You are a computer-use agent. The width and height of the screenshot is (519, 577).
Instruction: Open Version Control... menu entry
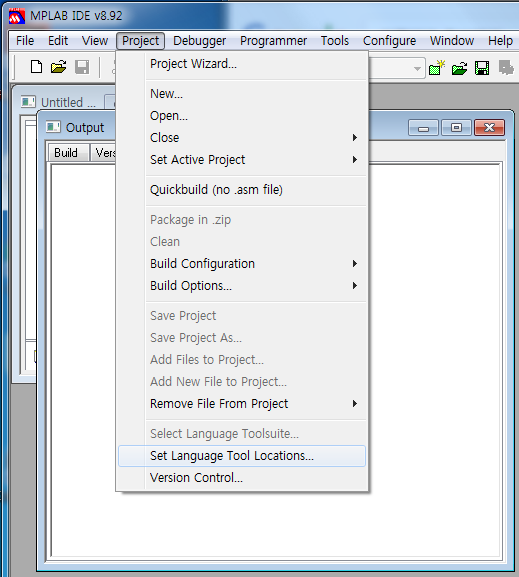pos(242,478)
